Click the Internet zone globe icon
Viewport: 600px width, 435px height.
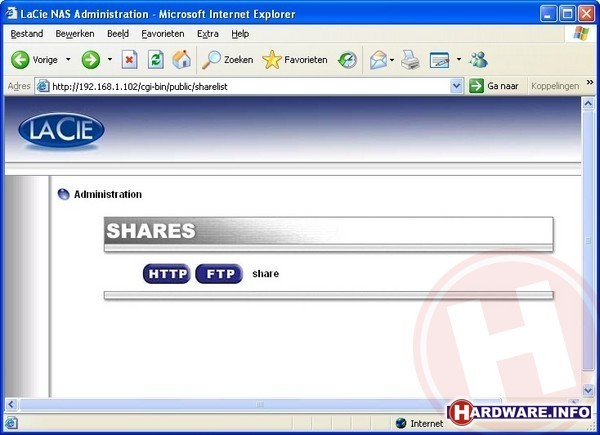[401, 423]
